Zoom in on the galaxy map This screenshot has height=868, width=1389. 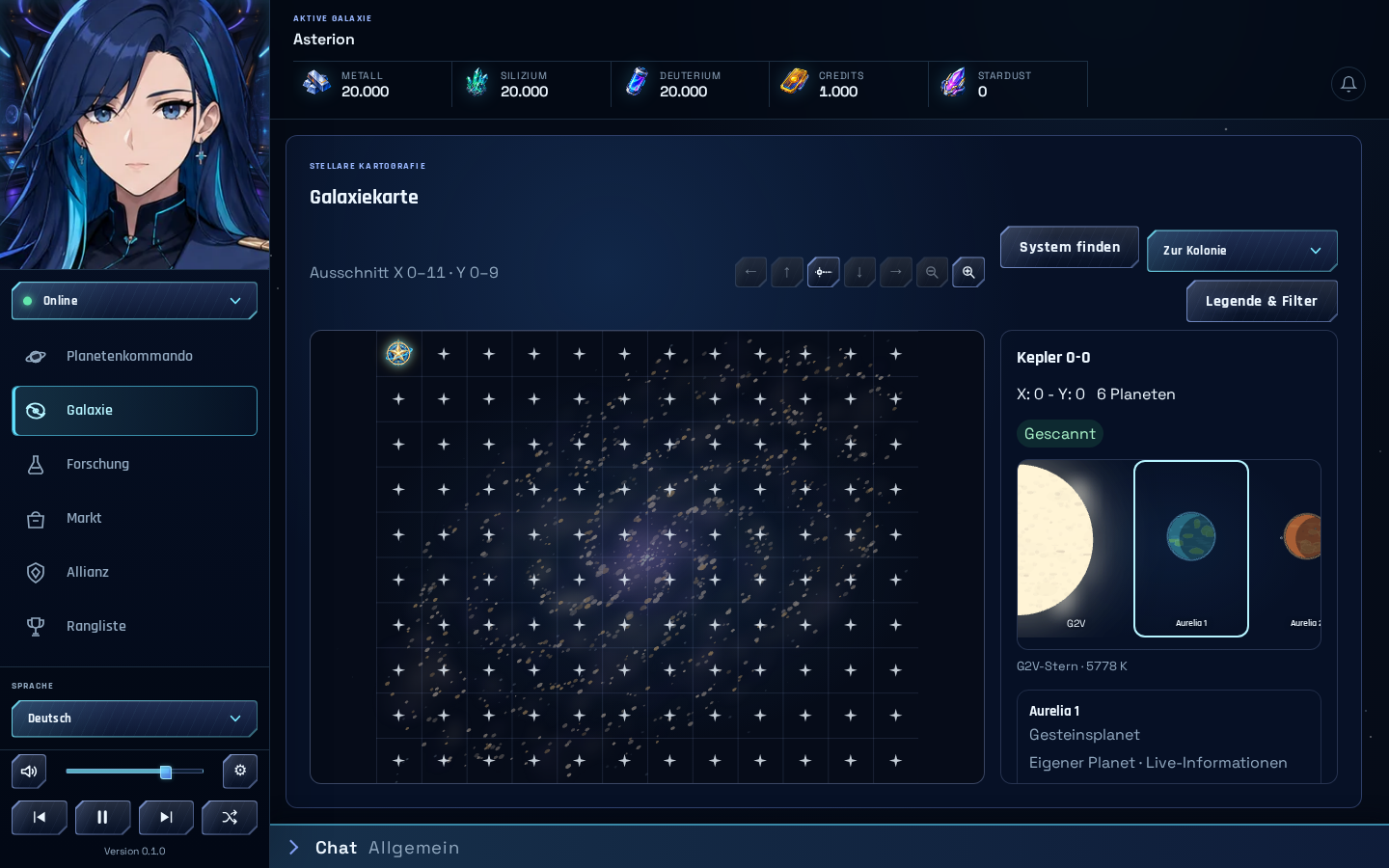968,272
